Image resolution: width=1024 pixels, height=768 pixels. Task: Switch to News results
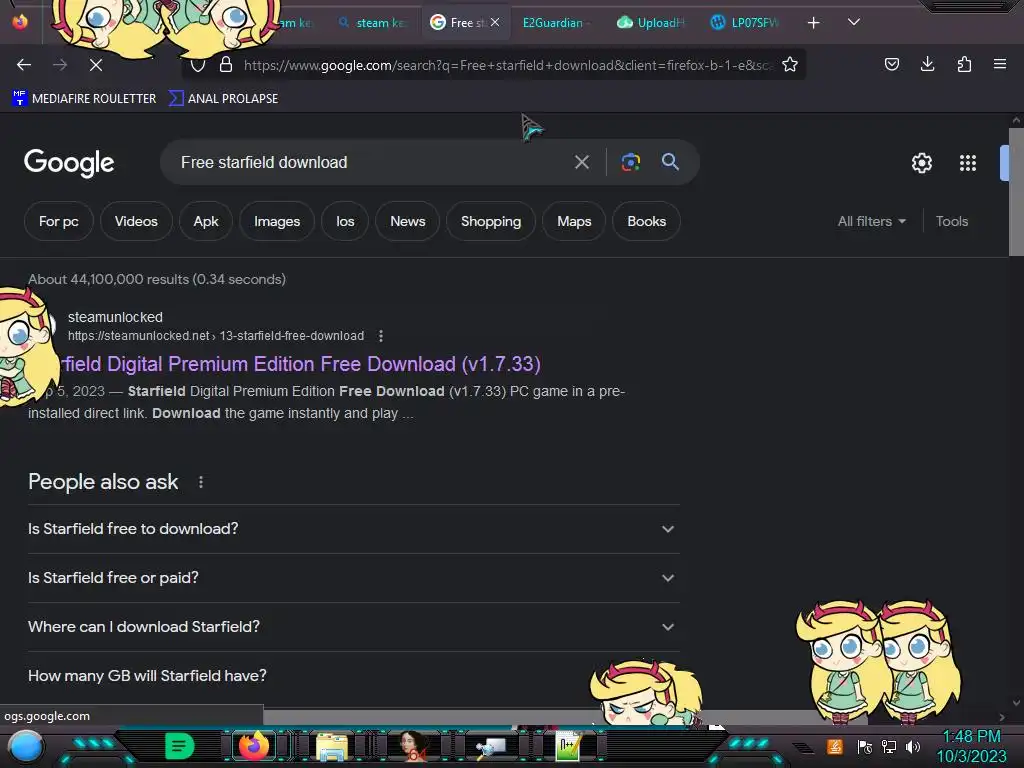tap(408, 221)
